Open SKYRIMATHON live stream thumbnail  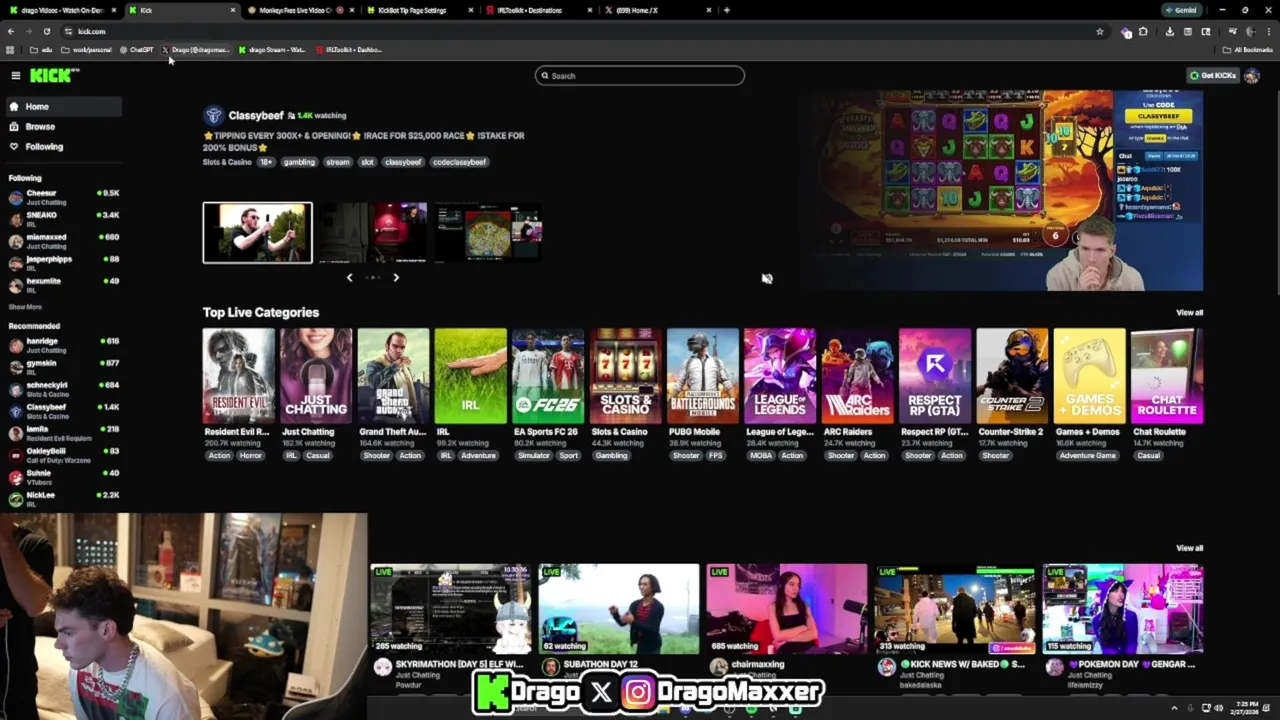(450, 609)
